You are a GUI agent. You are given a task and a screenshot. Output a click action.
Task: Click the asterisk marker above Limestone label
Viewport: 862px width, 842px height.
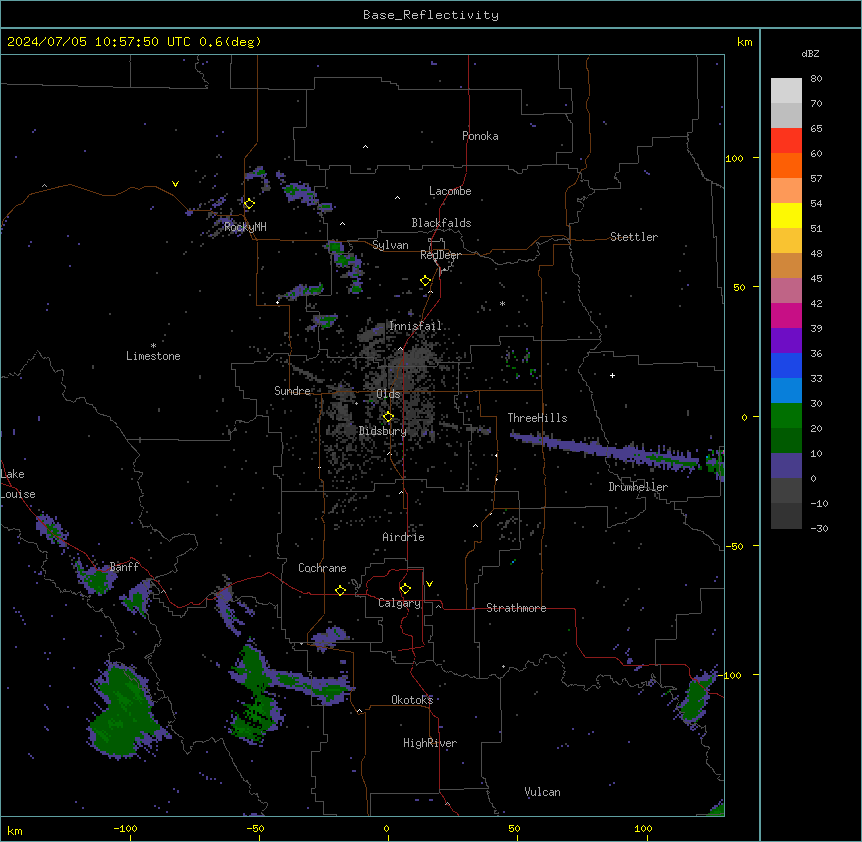153,346
